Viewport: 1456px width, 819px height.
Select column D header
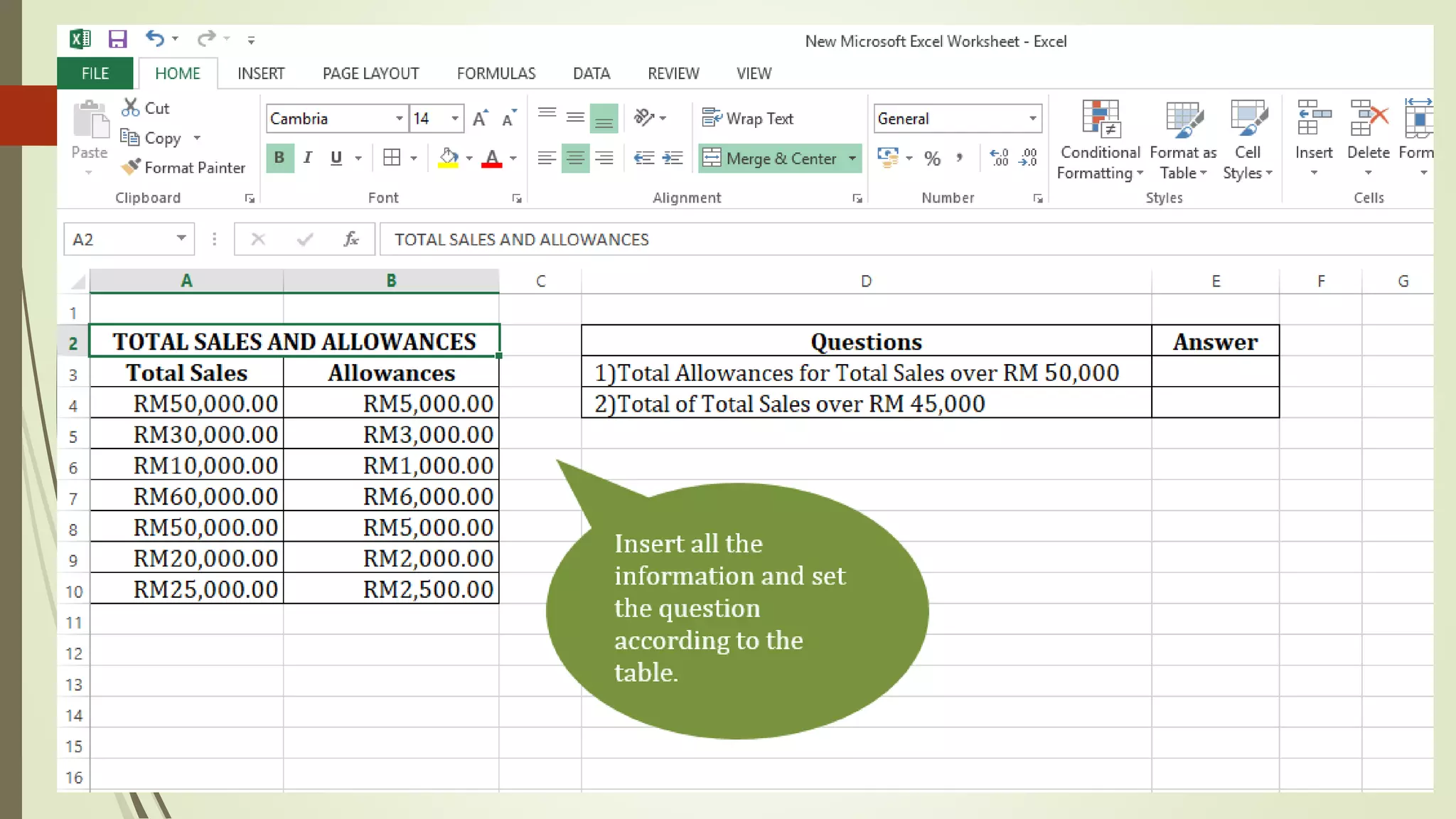tap(866, 282)
